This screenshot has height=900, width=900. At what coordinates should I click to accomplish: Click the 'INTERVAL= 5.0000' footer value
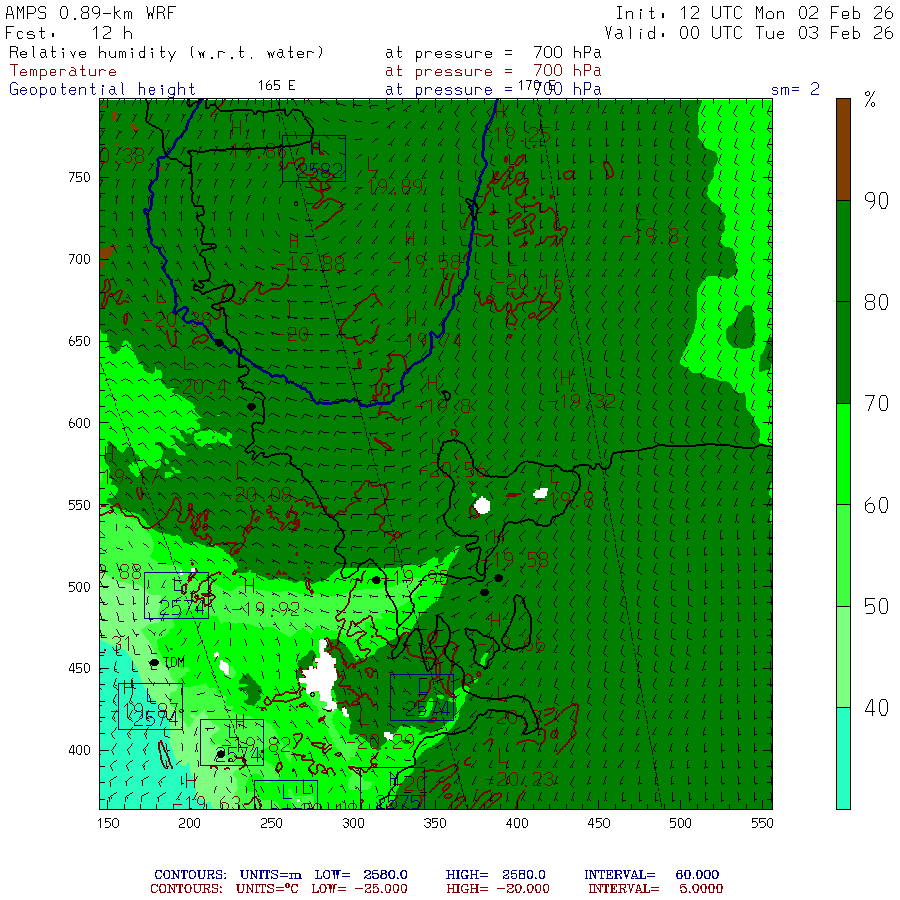(x=655, y=889)
